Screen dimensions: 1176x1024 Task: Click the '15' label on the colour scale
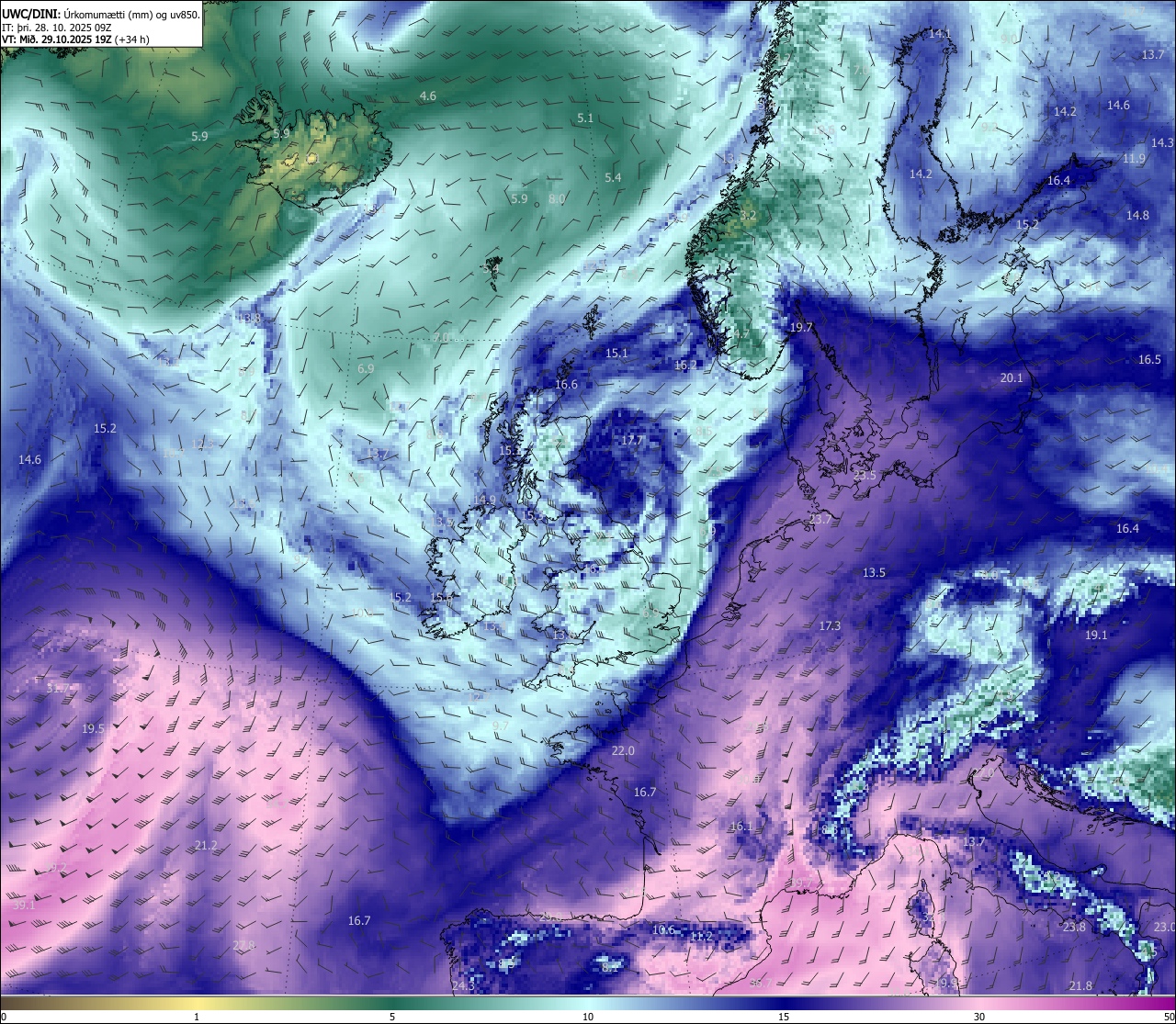(x=783, y=1017)
